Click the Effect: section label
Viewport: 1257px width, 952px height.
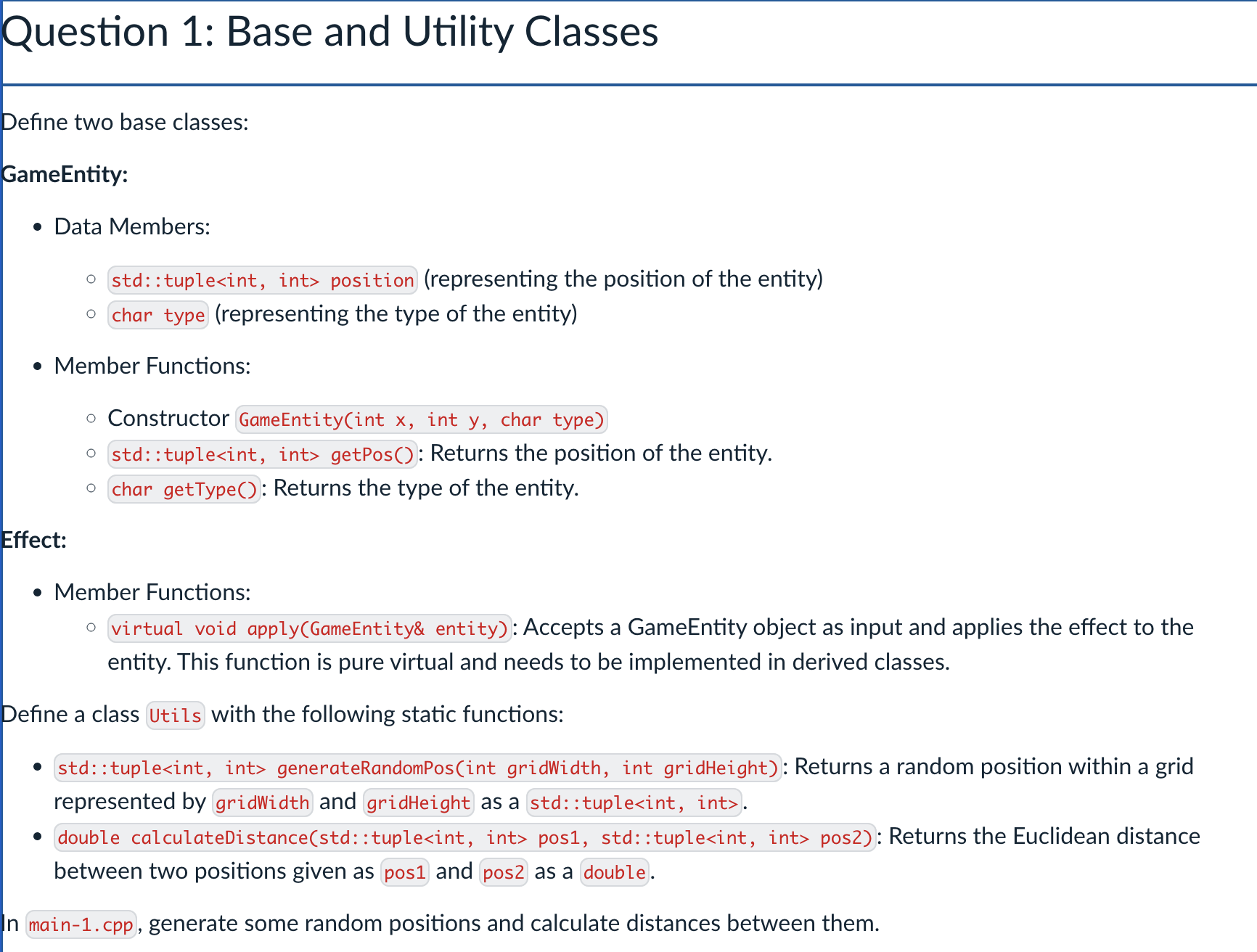[33, 539]
